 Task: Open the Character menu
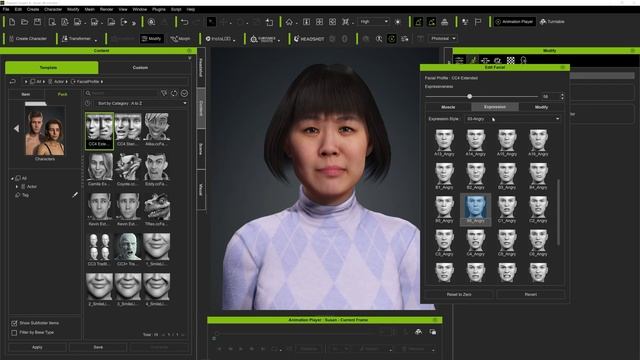[53, 9]
